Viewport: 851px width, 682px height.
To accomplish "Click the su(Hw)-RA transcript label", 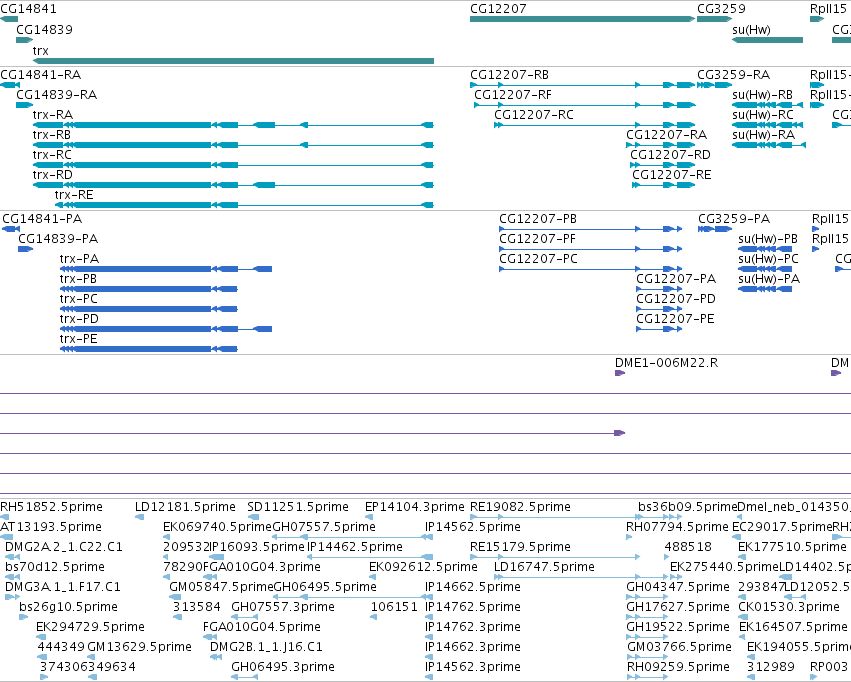I will (x=763, y=135).
